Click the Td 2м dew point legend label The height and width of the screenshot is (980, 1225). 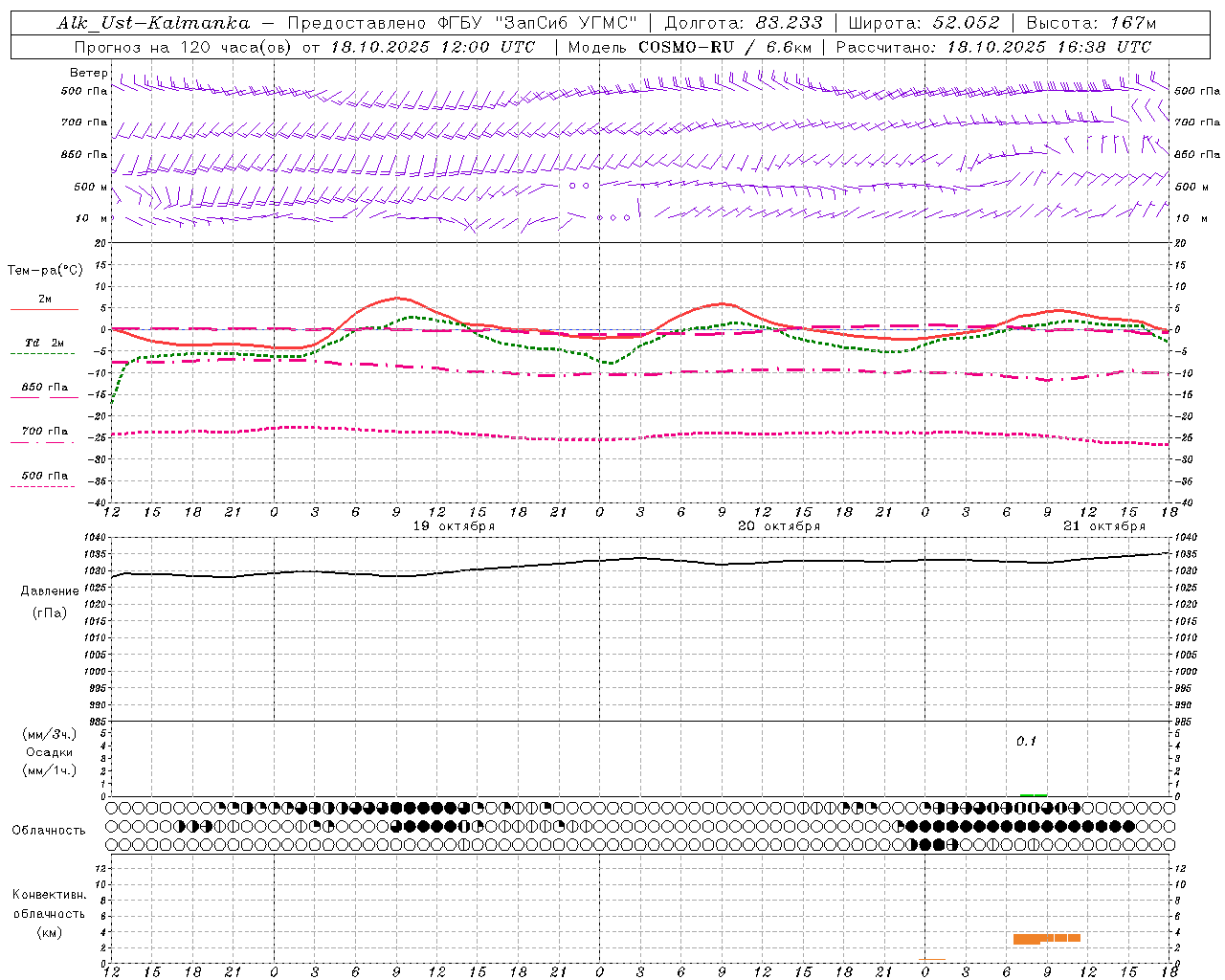tap(45, 343)
